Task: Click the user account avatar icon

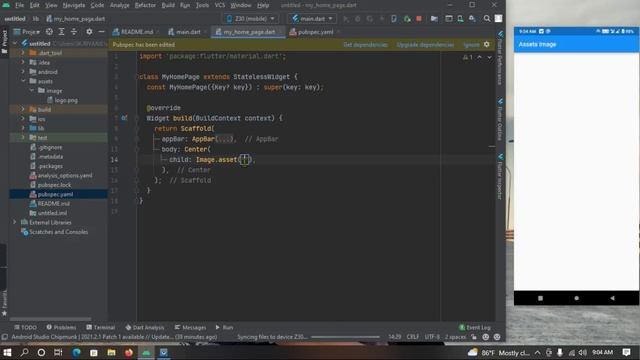Action: tap(499, 19)
